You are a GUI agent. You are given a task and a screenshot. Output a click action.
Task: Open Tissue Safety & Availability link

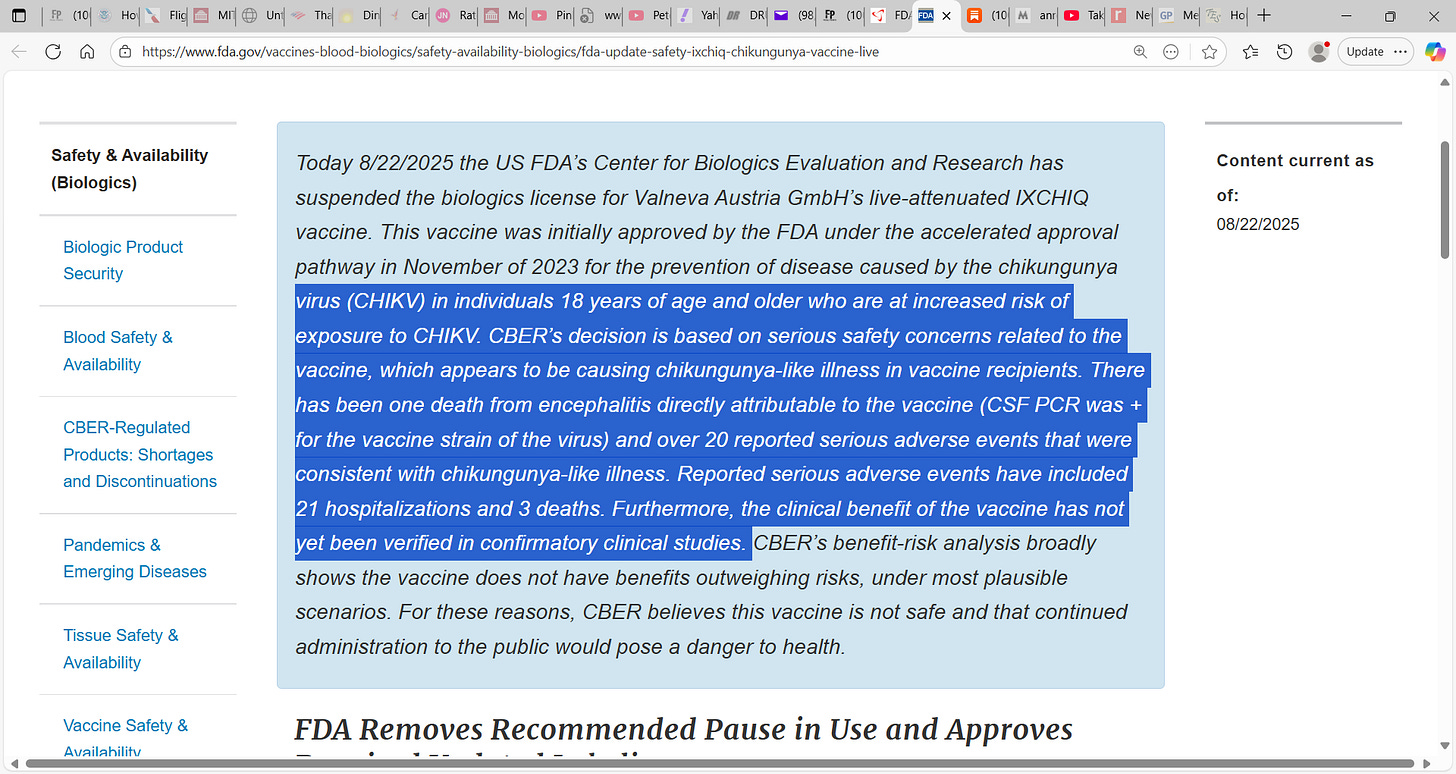121,649
